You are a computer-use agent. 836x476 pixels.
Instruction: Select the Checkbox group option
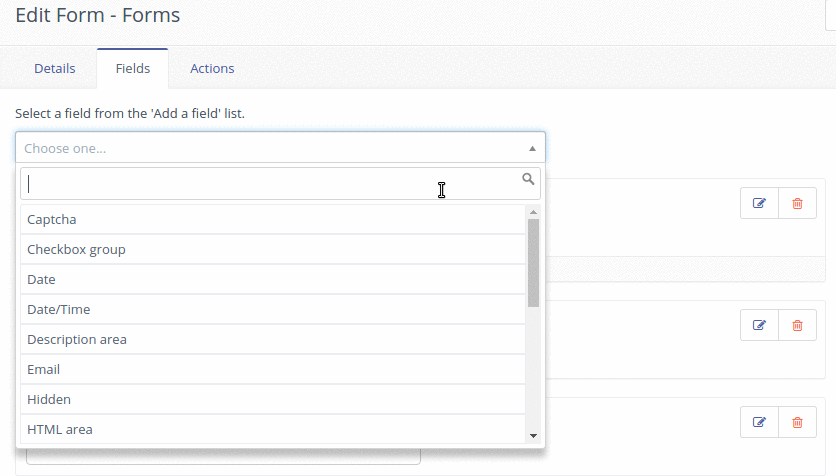click(272, 249)
